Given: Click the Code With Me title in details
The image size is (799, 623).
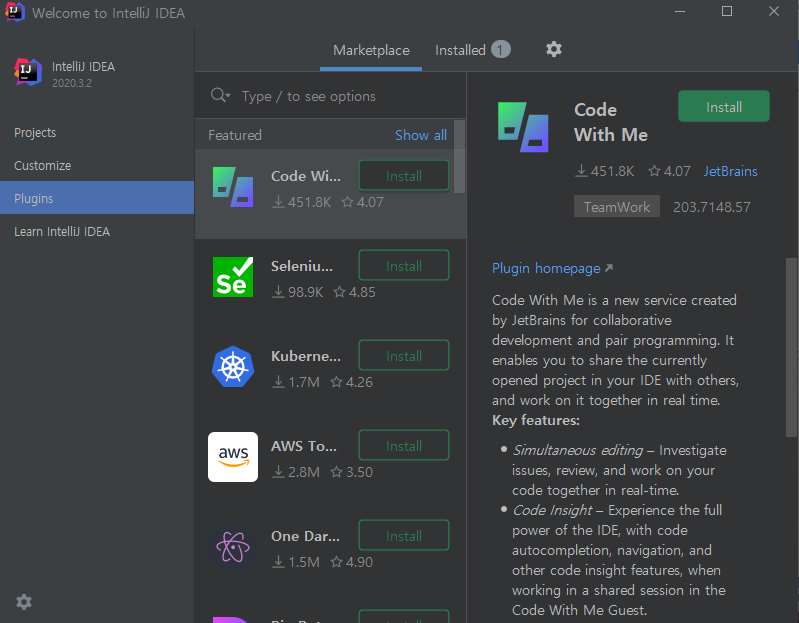Looking at the screenshot, I should click(x=610, y=122).
